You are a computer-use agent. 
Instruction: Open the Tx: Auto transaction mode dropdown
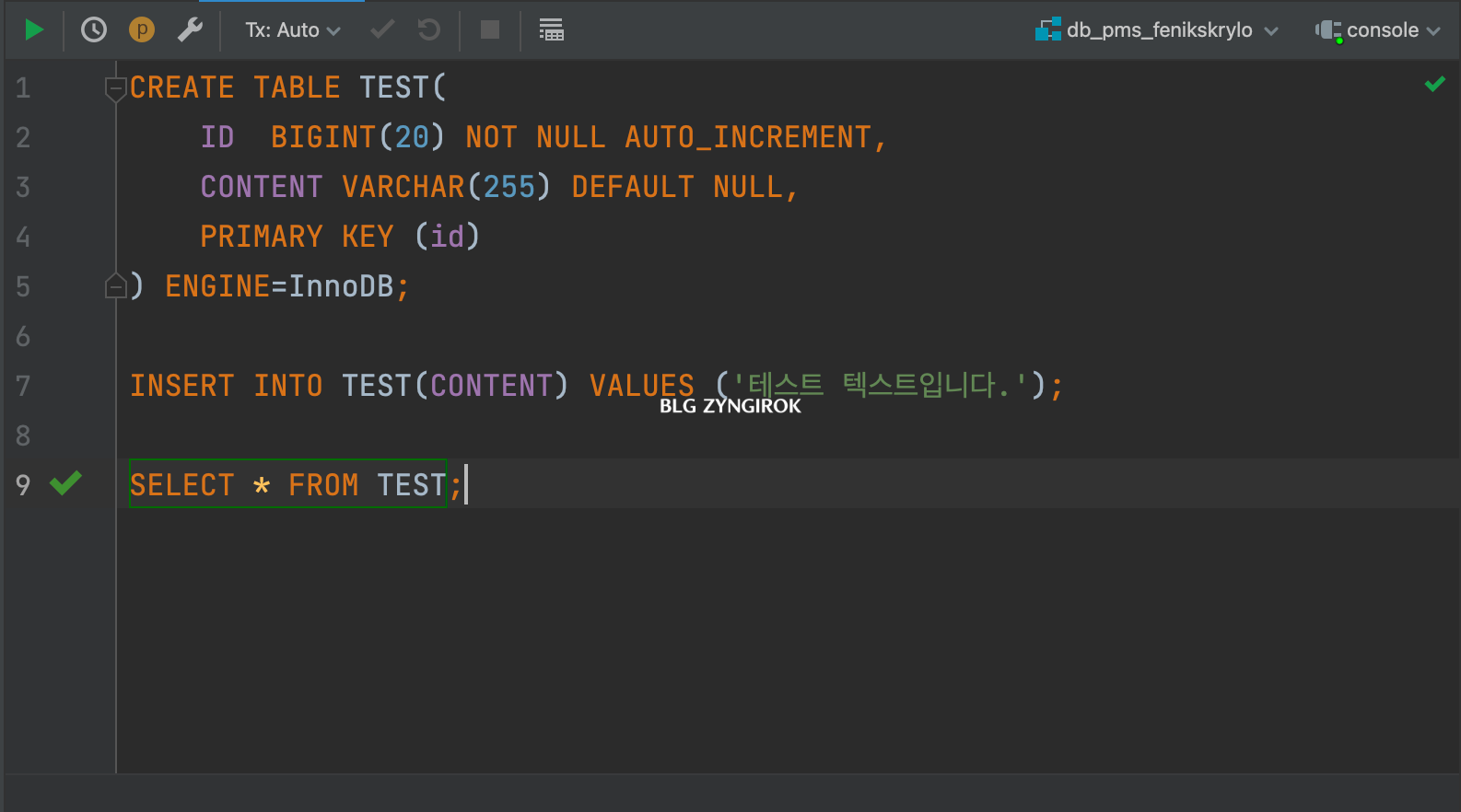click(x=292, y=30)
